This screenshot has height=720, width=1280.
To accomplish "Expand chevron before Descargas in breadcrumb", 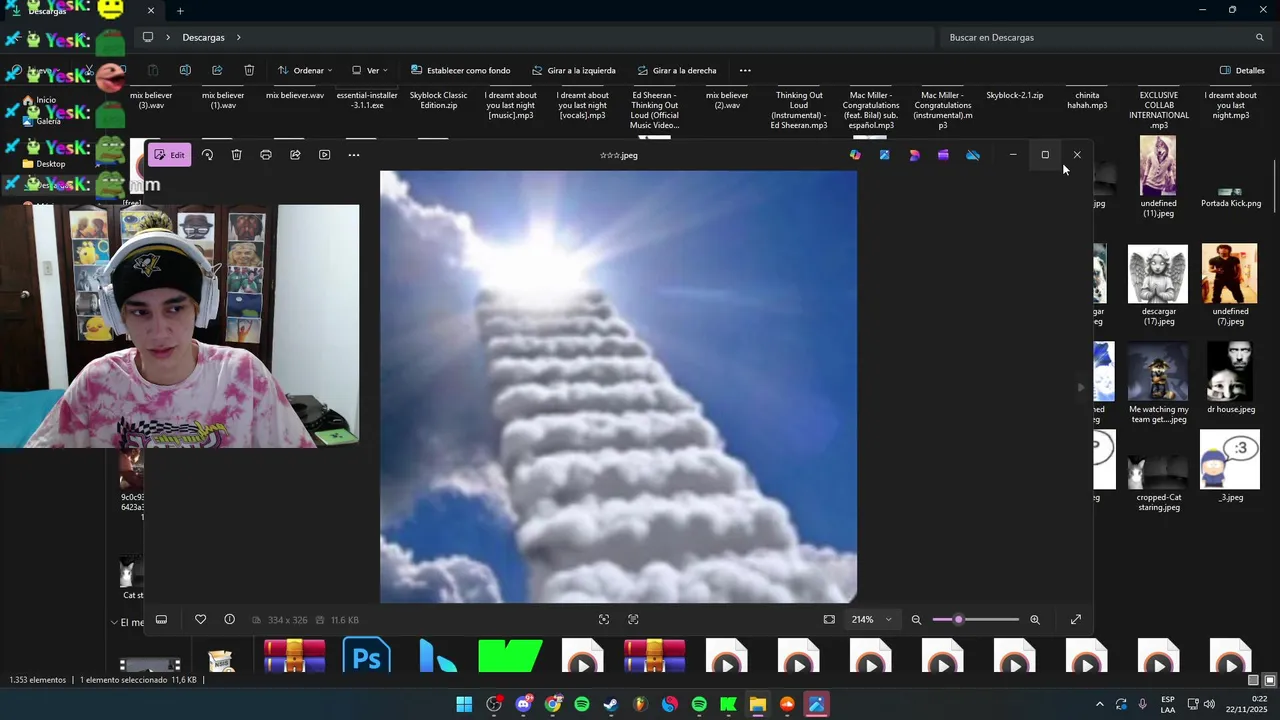I will point(168,37).
